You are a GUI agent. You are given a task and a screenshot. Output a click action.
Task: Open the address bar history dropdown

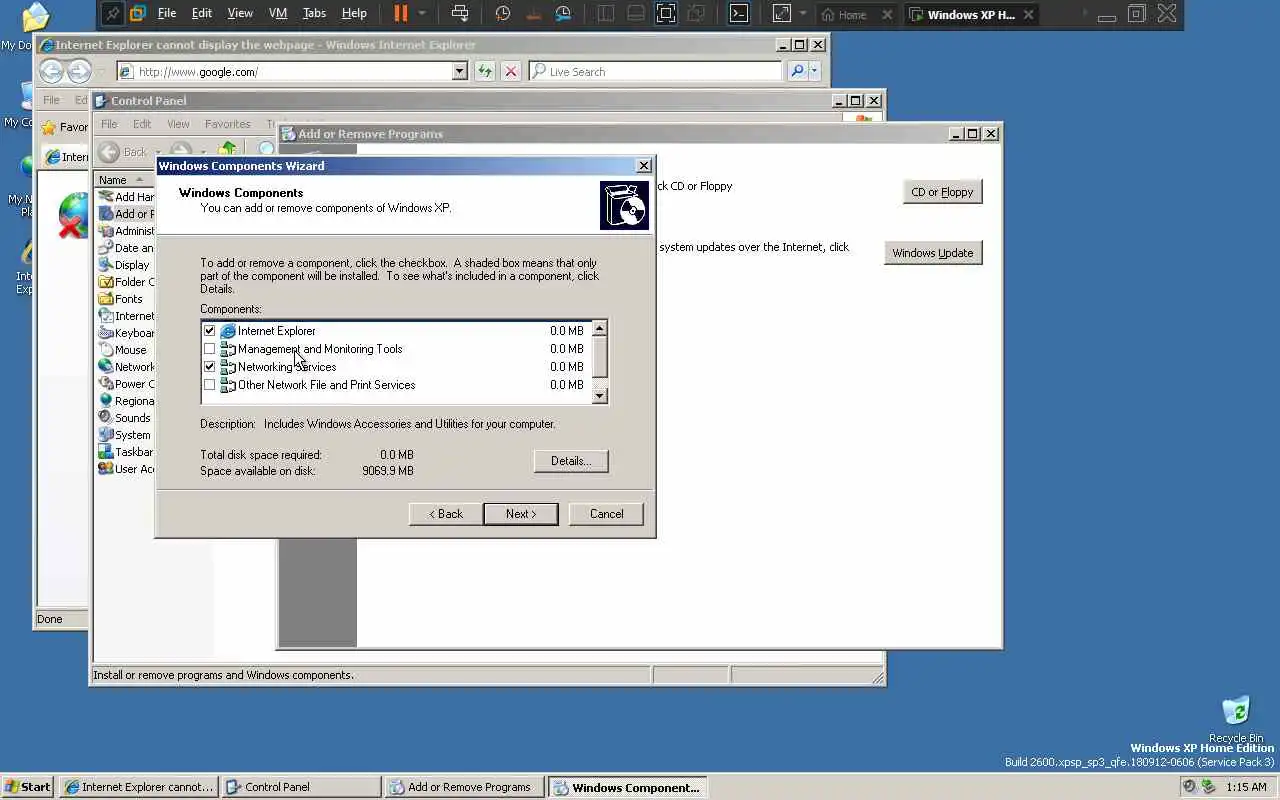pyautogui.click(x=460, y=71)
